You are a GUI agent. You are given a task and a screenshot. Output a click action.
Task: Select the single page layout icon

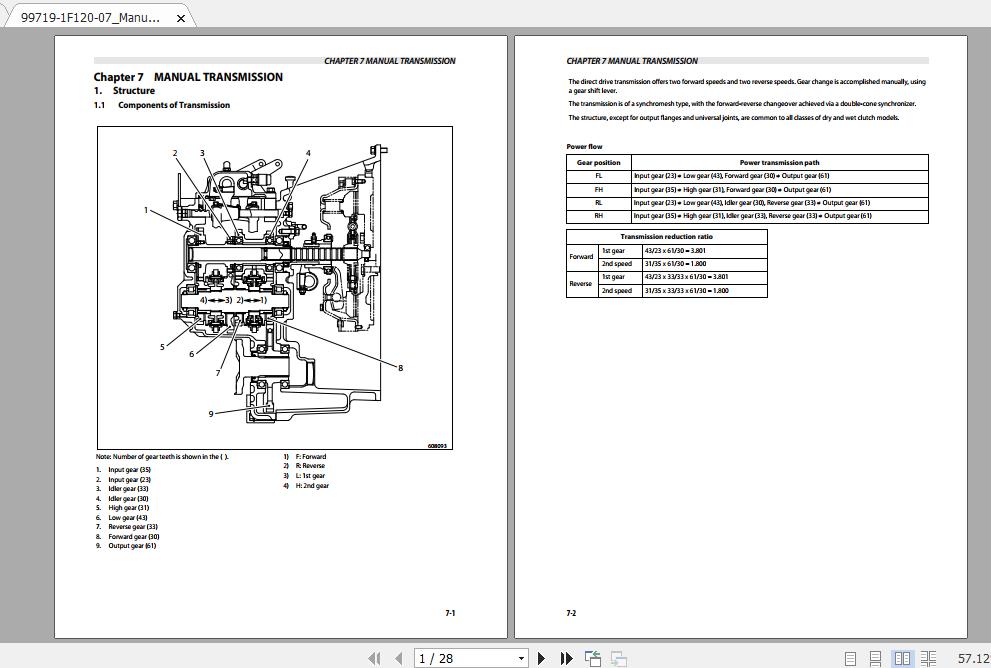coord(851,658)
